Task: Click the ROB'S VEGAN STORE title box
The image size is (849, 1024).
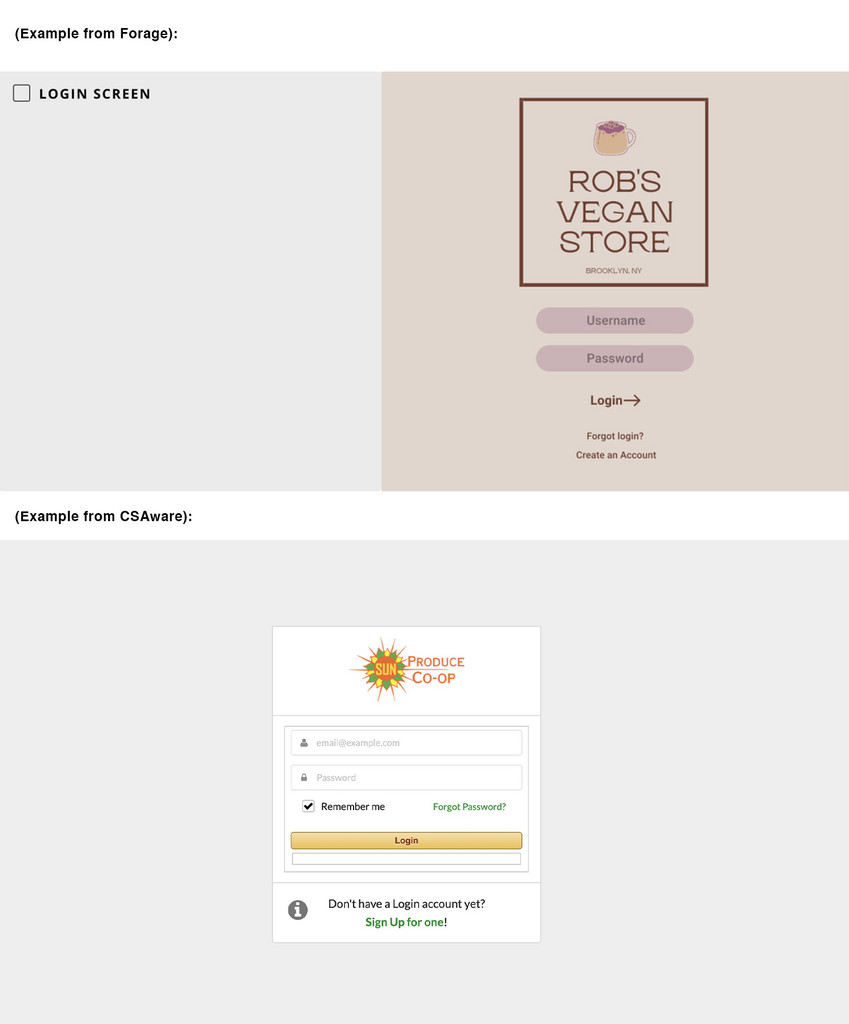Action: 614,192
